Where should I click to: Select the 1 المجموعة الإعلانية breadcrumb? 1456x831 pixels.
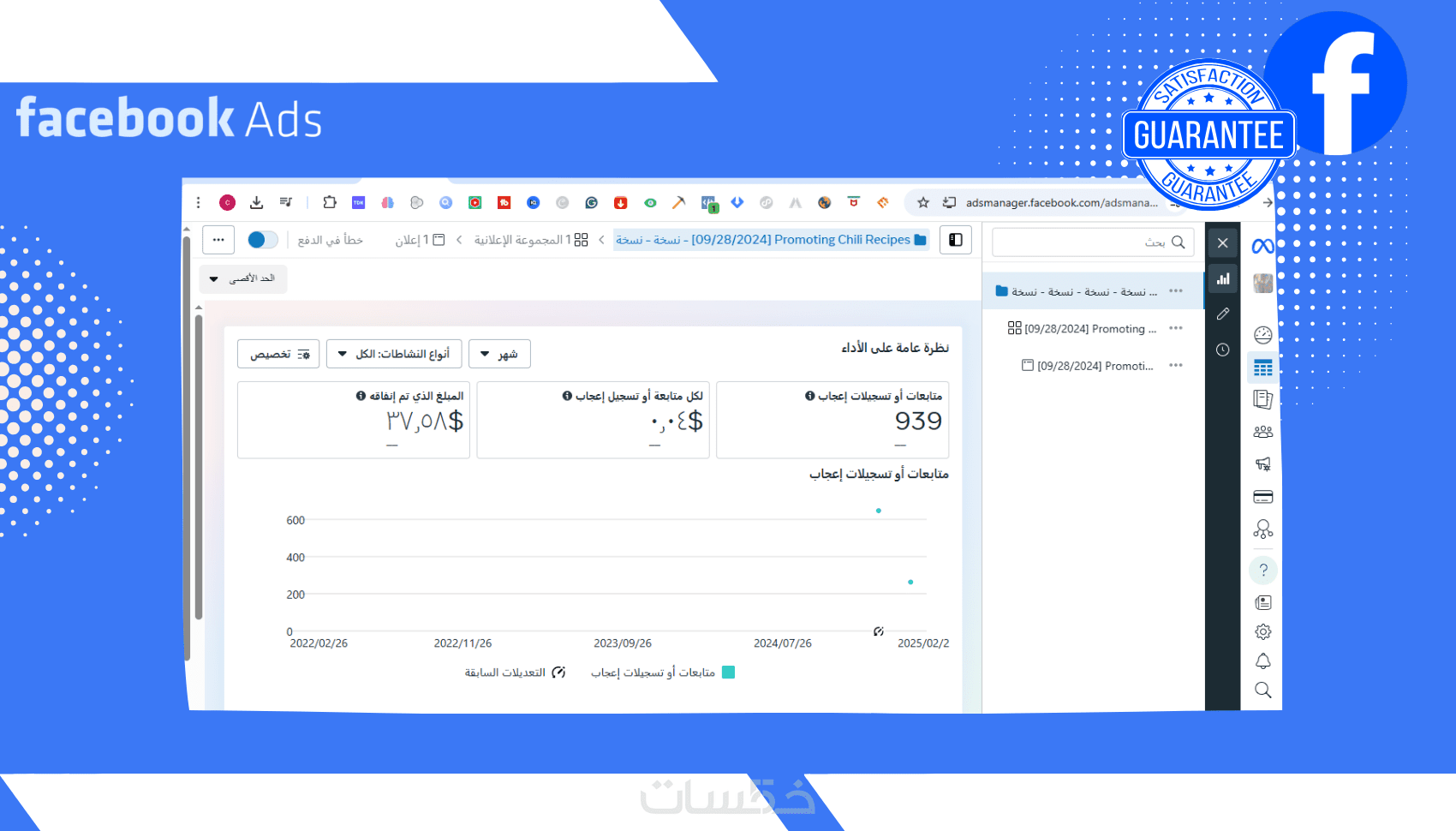click(531, 240)
